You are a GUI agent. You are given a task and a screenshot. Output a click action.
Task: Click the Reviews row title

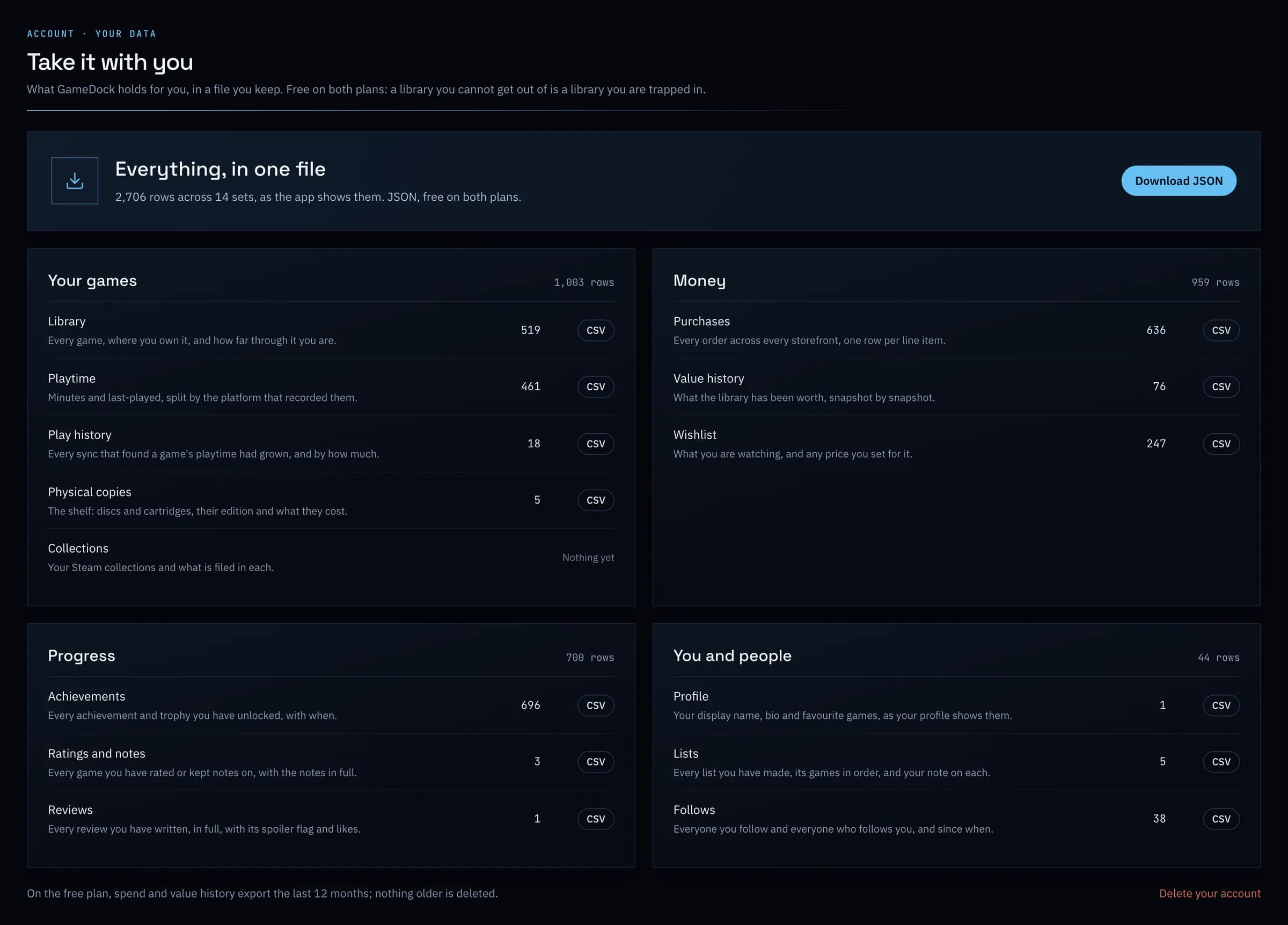click(x=70, y=810)
